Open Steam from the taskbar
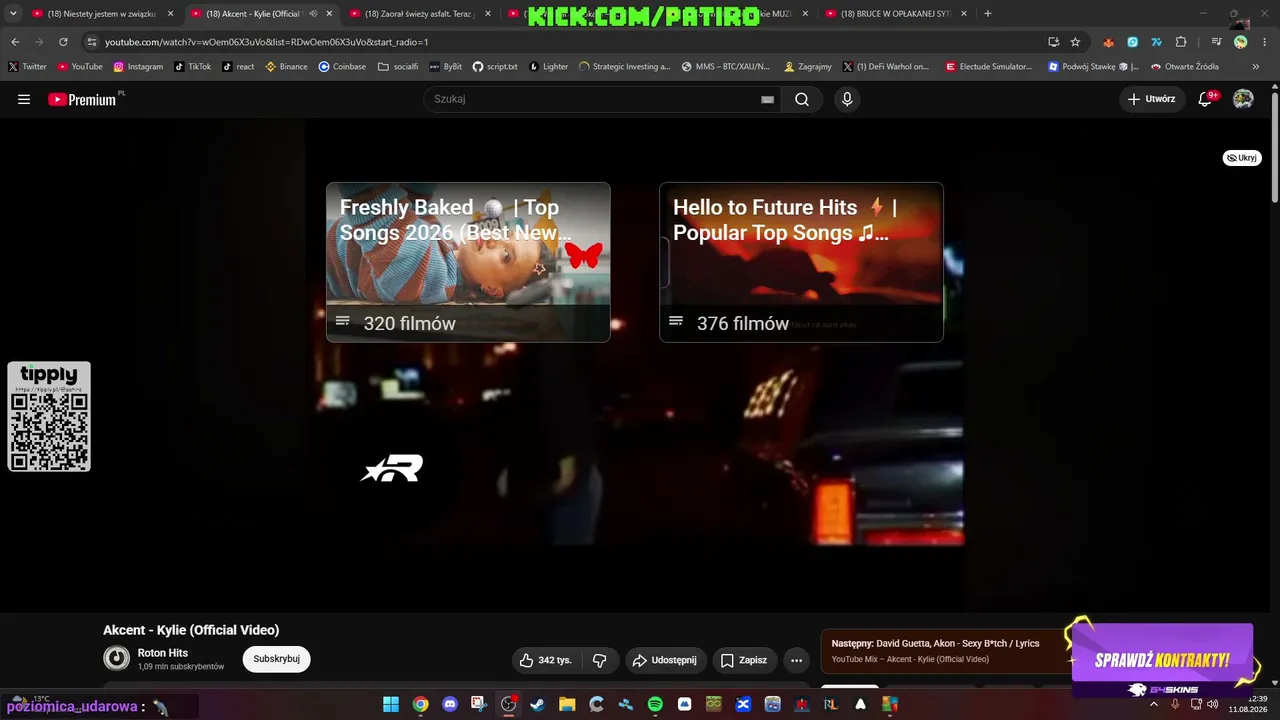This screenshot has width=1280, height=720. (x=538, y=705)
